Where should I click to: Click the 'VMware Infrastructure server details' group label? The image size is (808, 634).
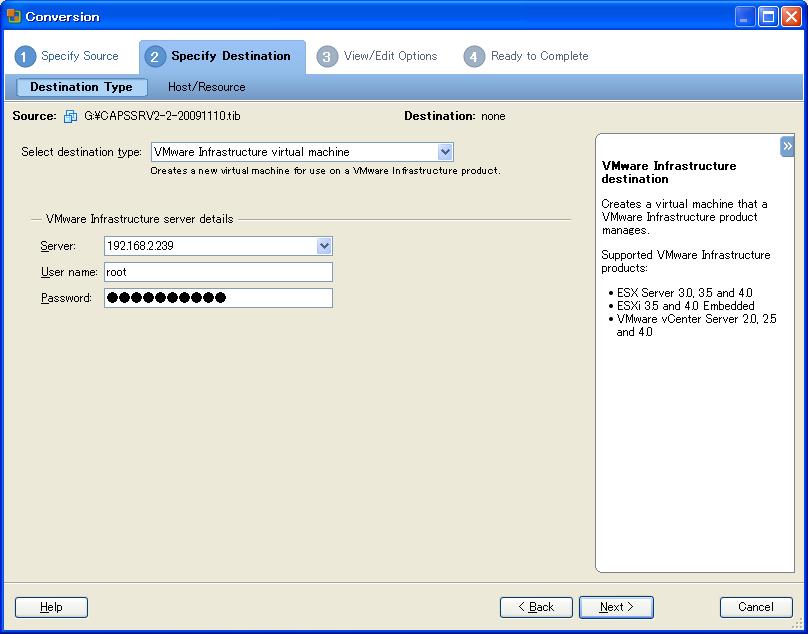(x=139, y=219)
